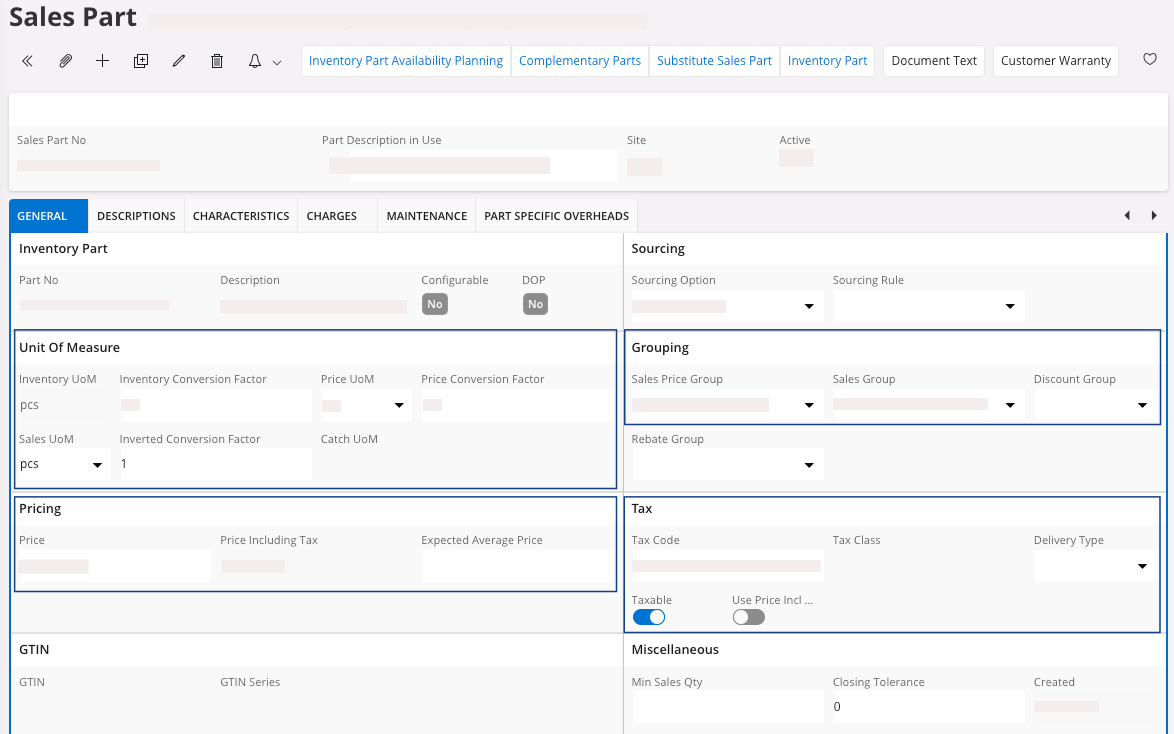Mark as favorite using the heart icon
Viewport: 1174px width, 734px height.
pyautogui.click(x=1150, y=60)
